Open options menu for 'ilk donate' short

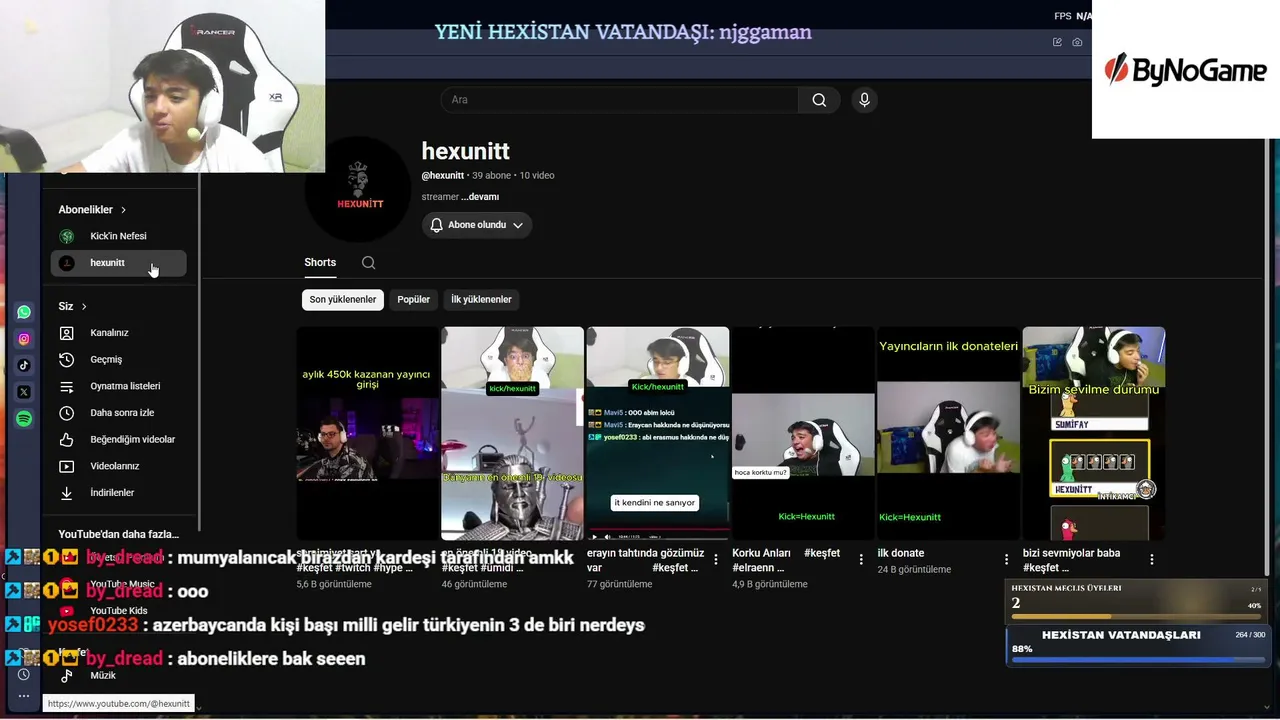pyautogui.click(x=1006, y=560)
